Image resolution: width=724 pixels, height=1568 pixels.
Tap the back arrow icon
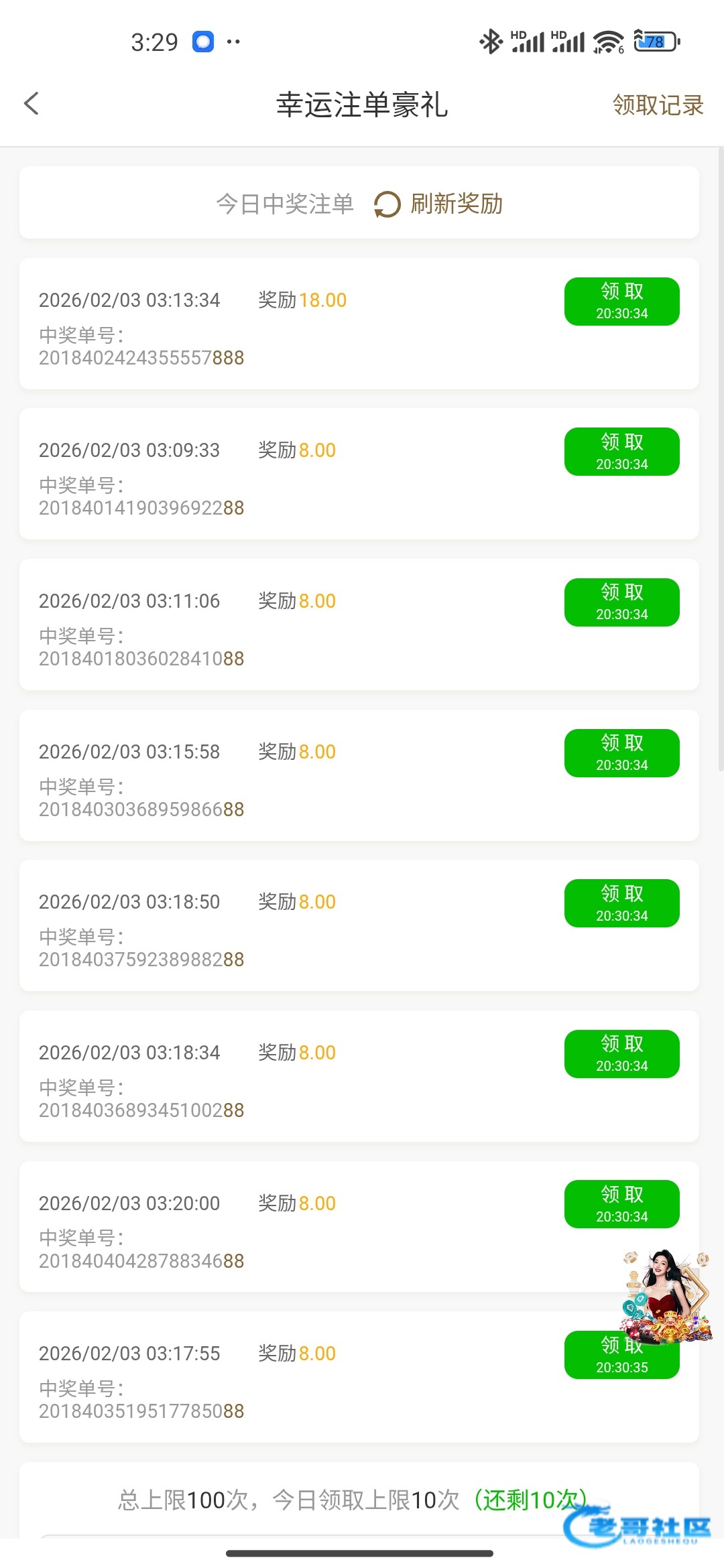point(32,104)
